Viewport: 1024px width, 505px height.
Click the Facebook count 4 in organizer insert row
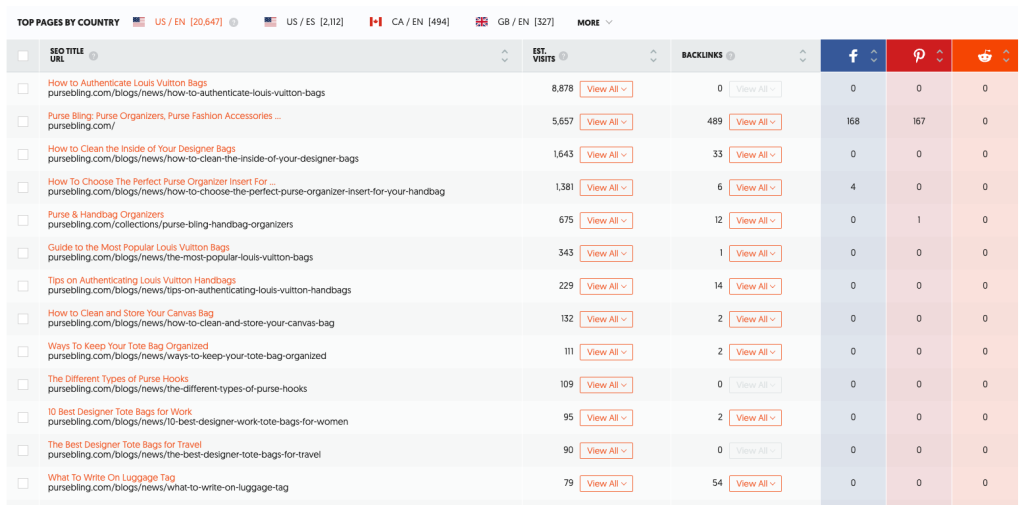pos(853,187)
